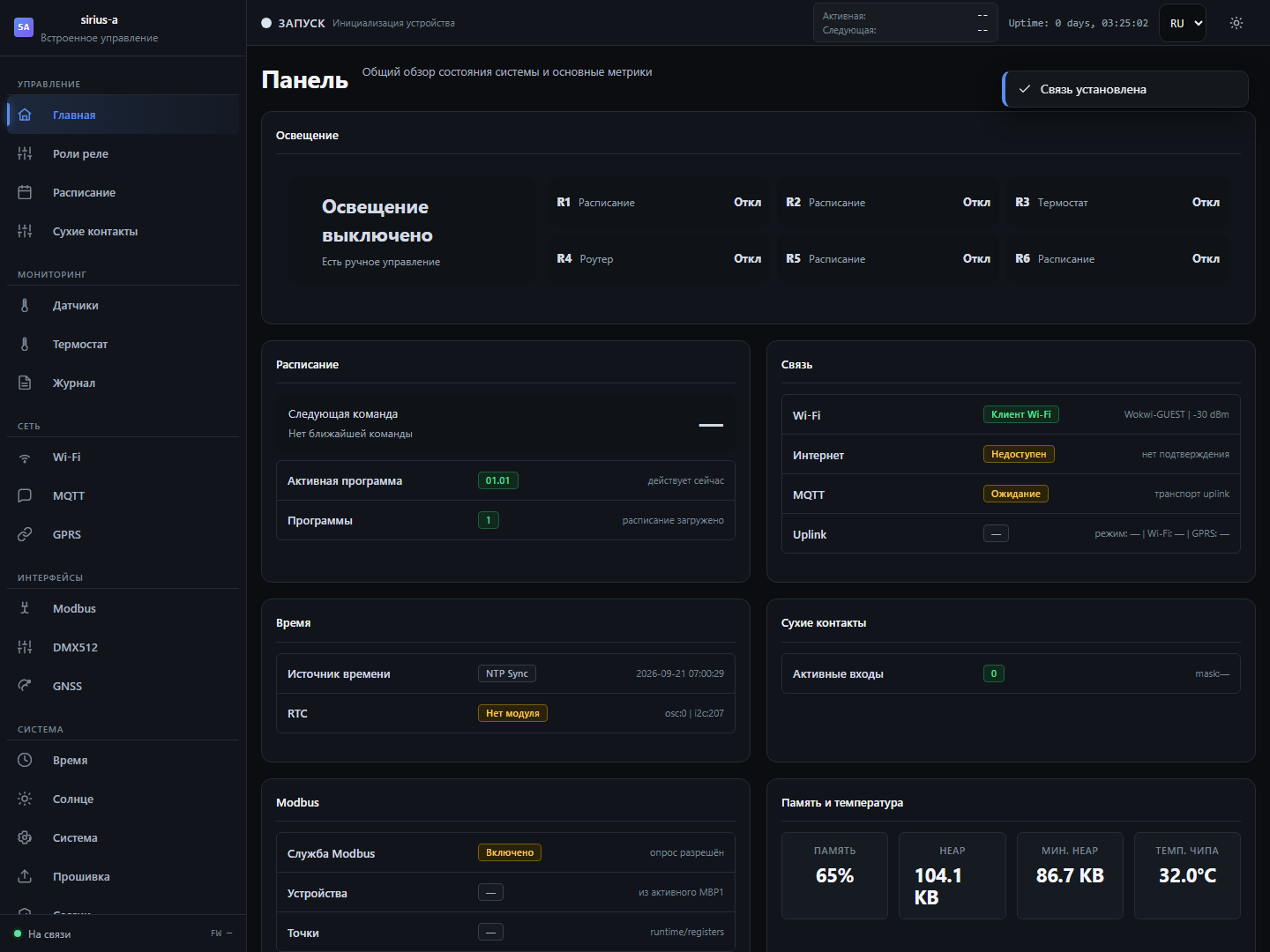Toggle the light/dark theme button

[x=1236, y=23]
